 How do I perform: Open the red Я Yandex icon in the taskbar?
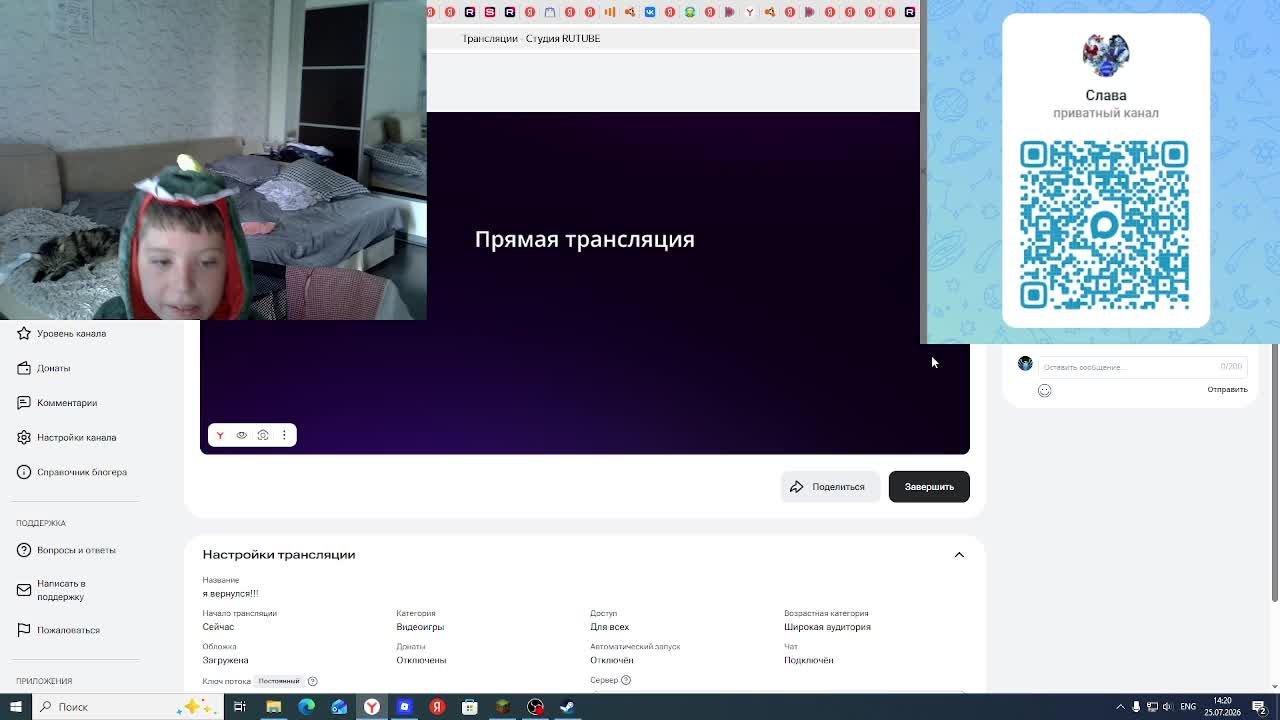pos(437,707)
